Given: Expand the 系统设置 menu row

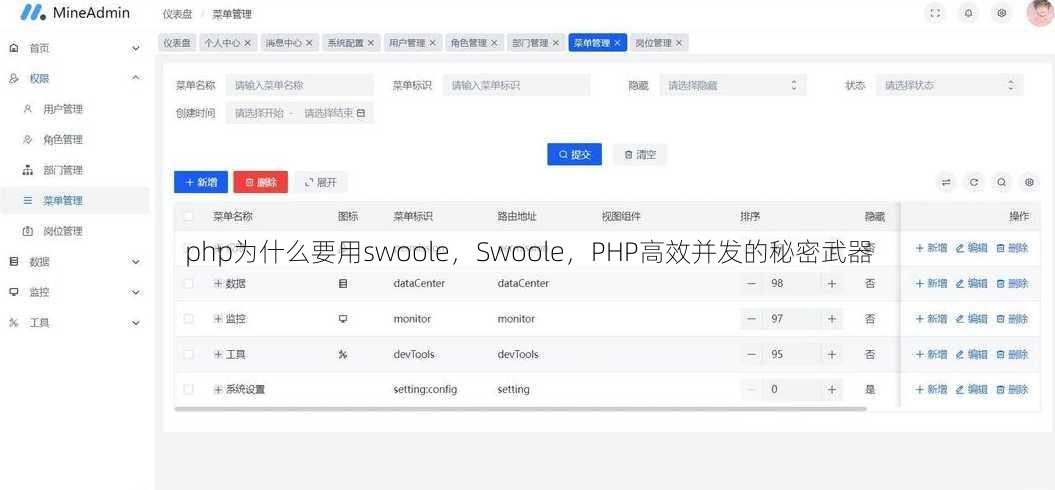Looking at the screenshot, I should click(218, 389).
